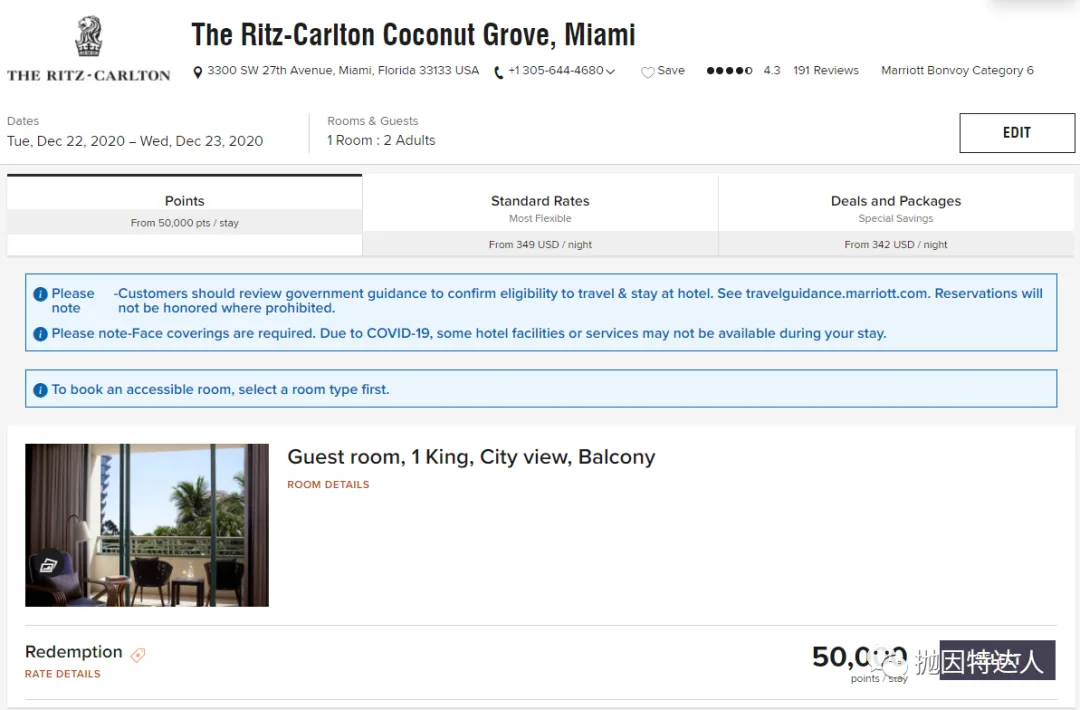Click the info icon for accessible room notice
The image size is (1080, 710).
click(40, 390)
